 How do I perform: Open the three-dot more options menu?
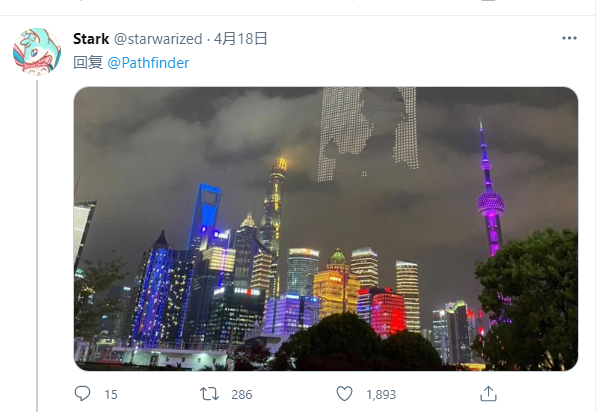569,38
